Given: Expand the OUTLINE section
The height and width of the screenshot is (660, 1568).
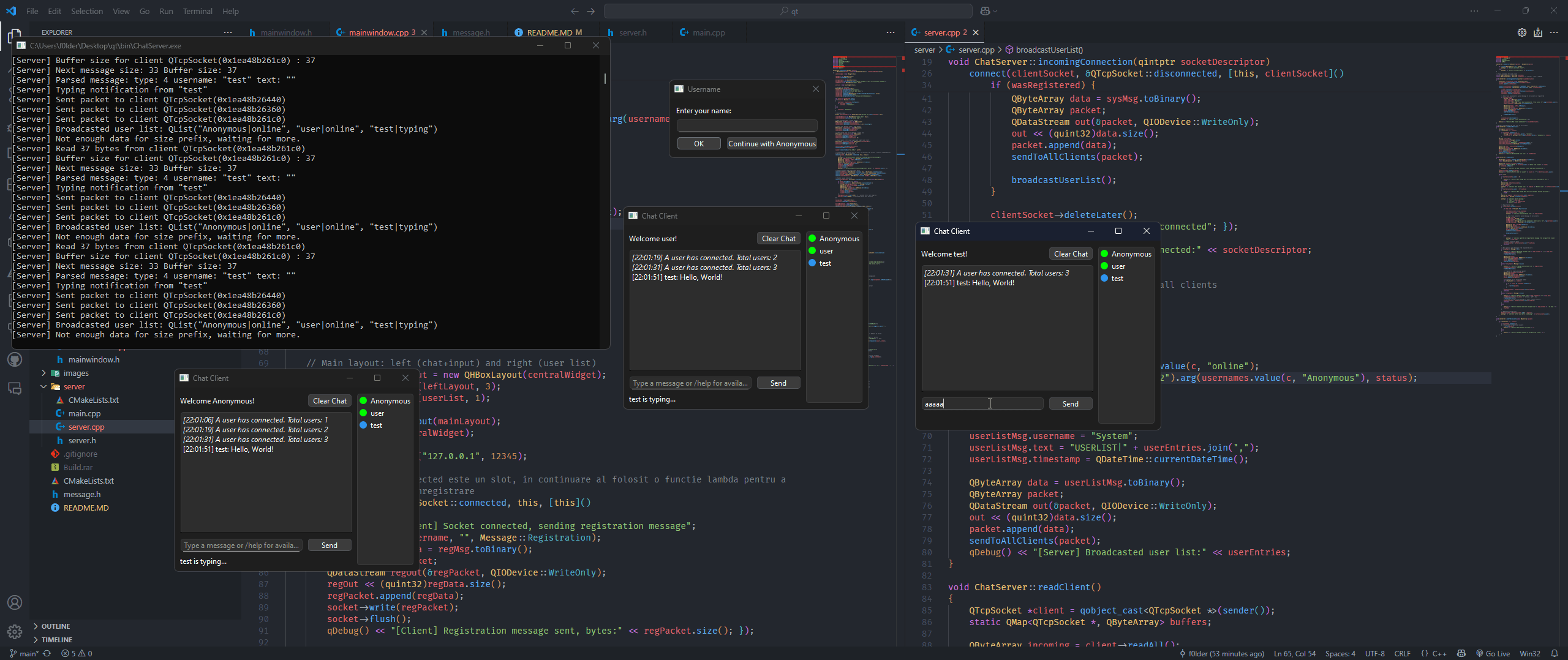Looking at the screenshot, I should (x=55, y=626).
